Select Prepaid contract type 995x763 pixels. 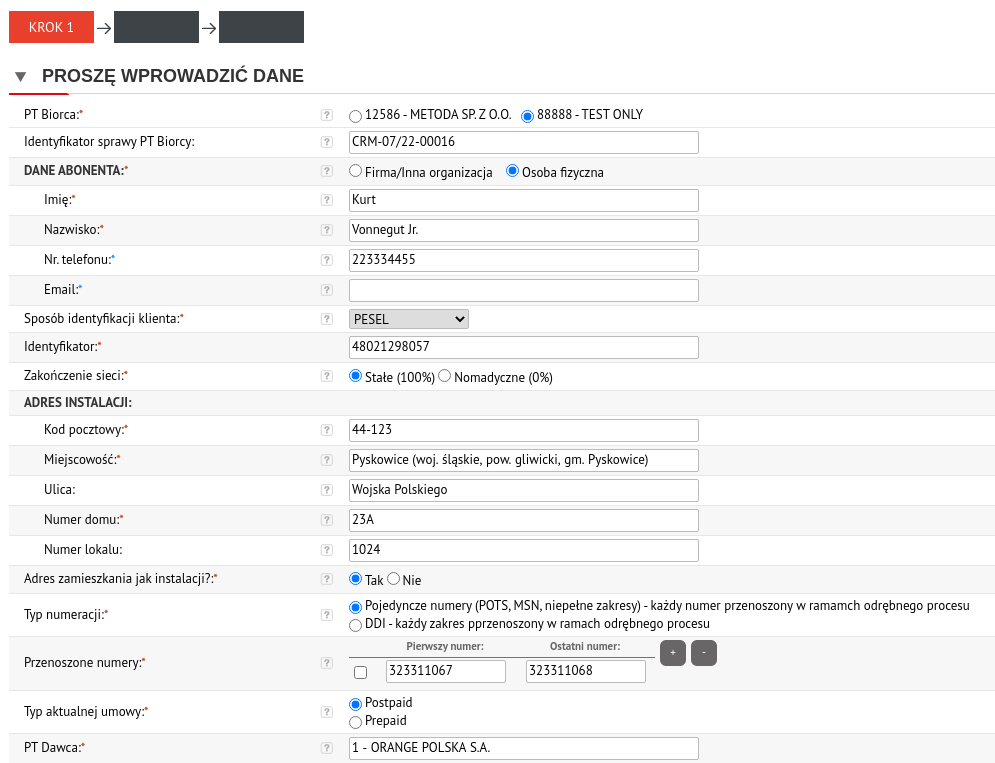[x=355, y=722]
